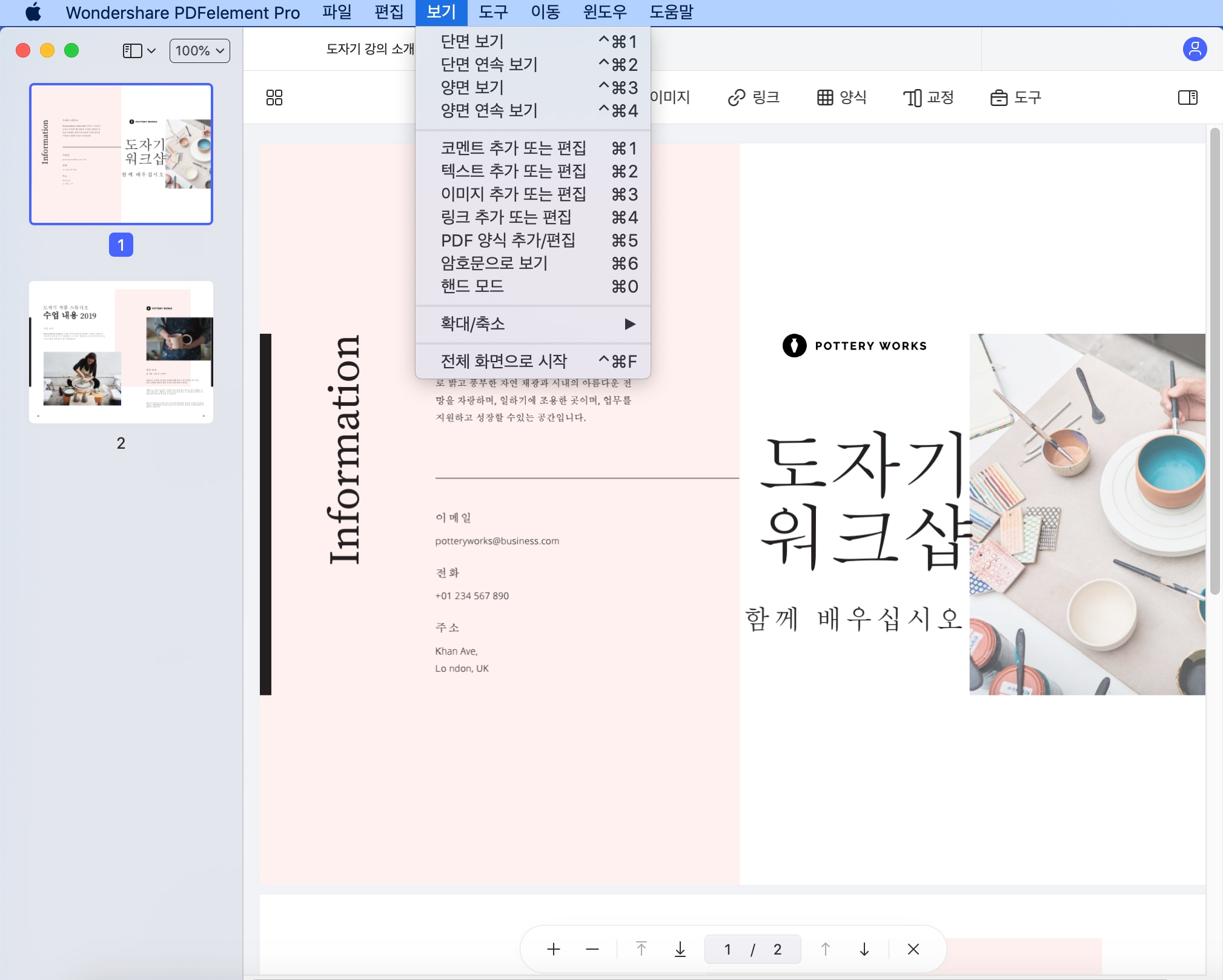
Task: Open the 도구 toolbox toolbar item
Action: tap(1016, 98)
